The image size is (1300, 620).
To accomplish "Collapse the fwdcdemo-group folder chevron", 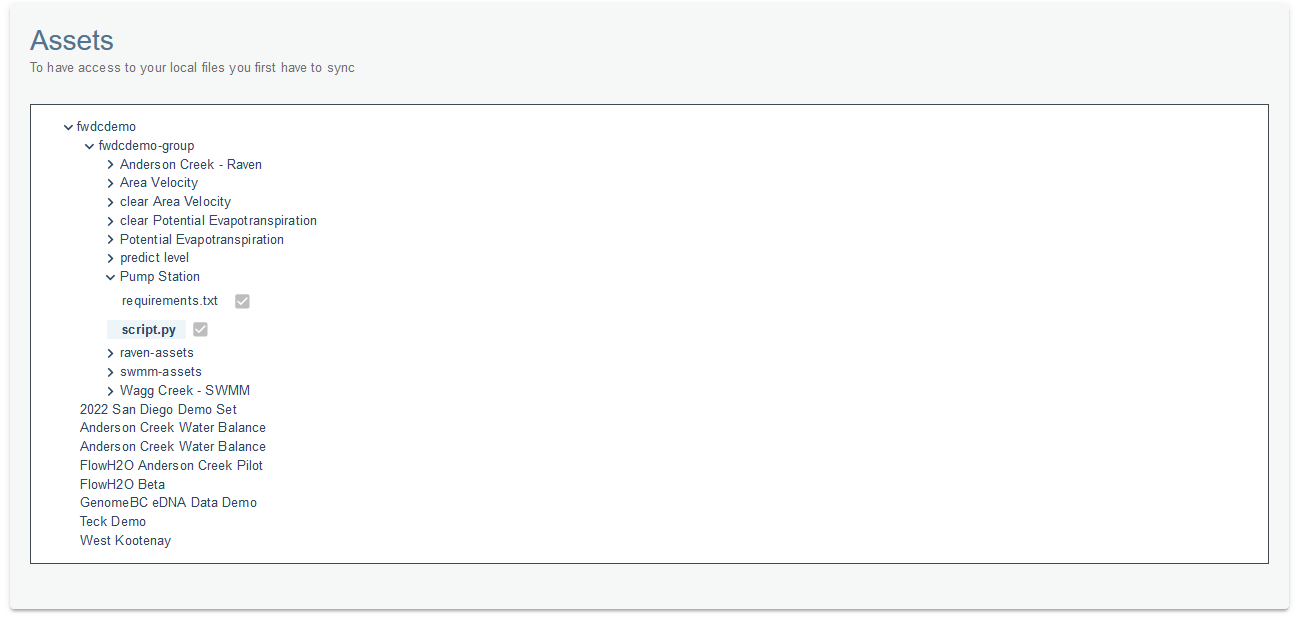I will pos(89,146).
